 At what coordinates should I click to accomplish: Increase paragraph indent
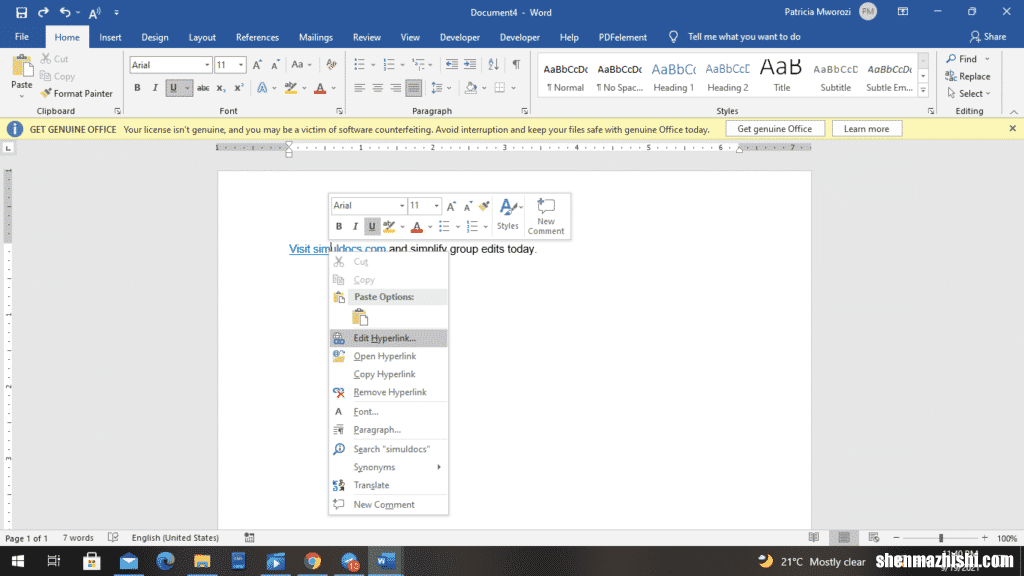[x=470, y=64]
